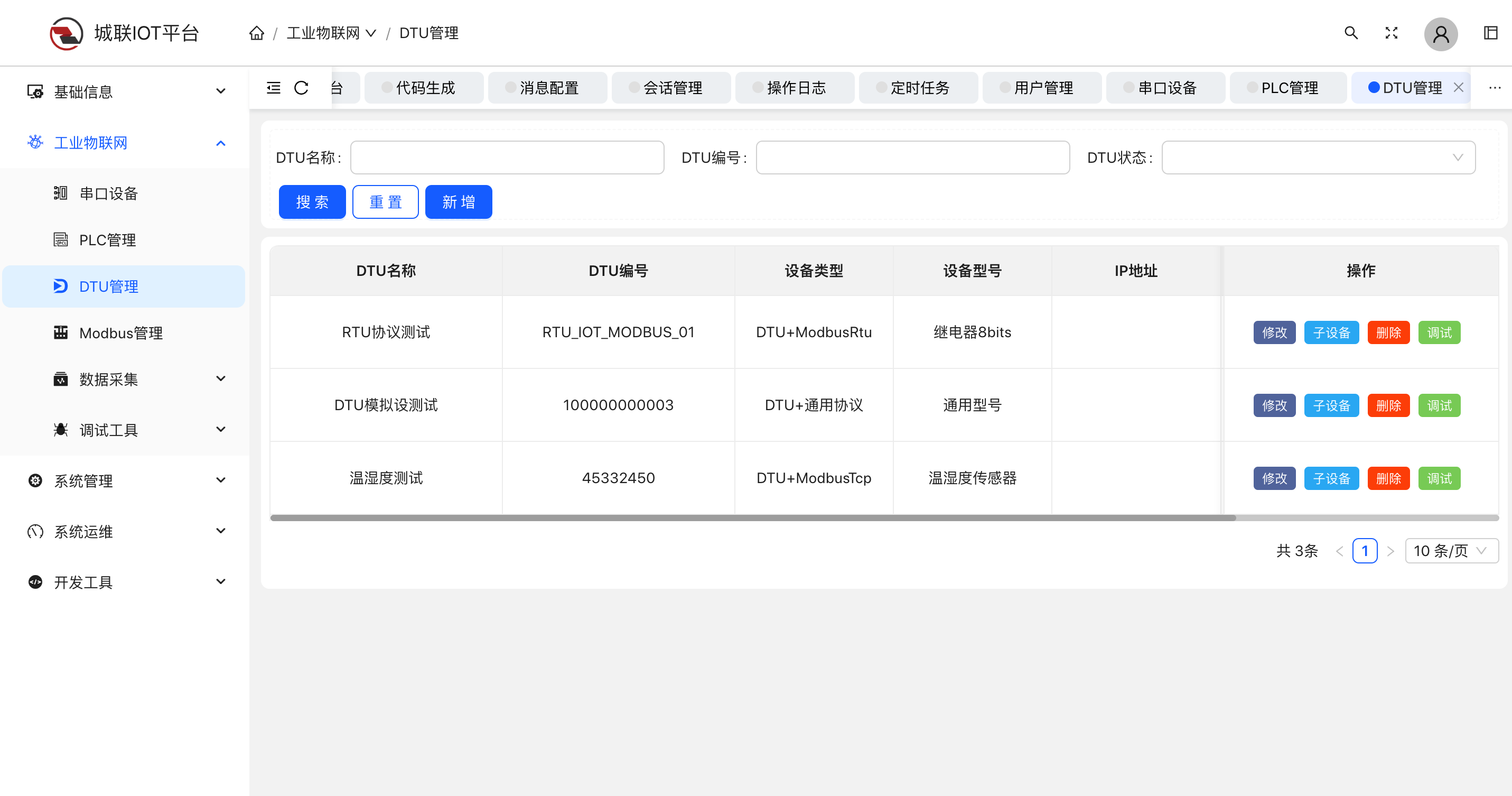The width and height of the screenshot is (1512, 796).
Task: Go to previous page arrow
Action: (1339, 551)
